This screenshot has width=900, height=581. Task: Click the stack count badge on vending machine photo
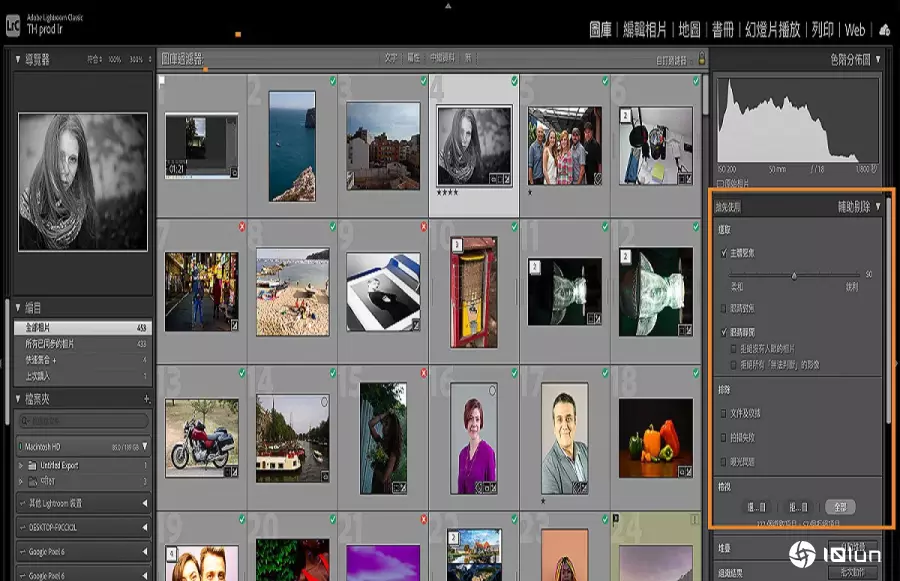click(456, 243)
